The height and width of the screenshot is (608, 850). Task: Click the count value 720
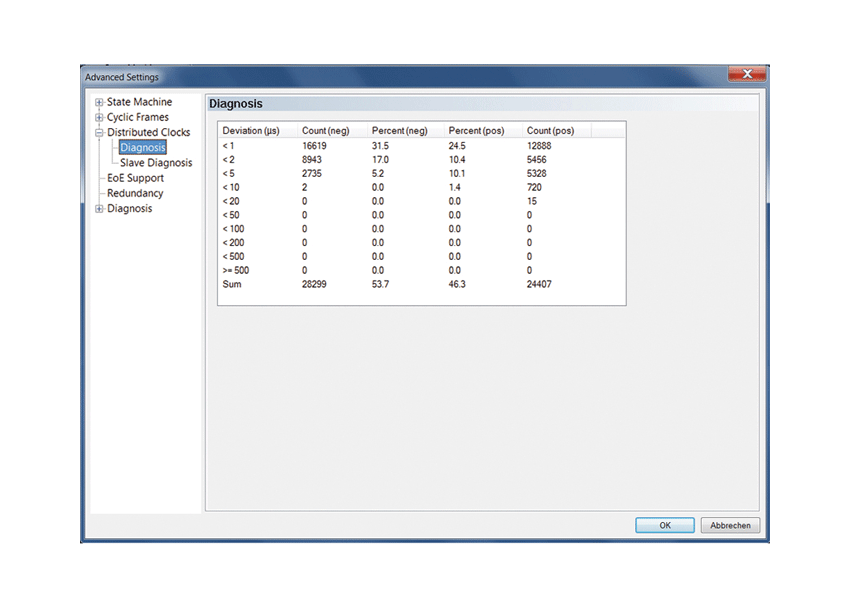point(534,187)
